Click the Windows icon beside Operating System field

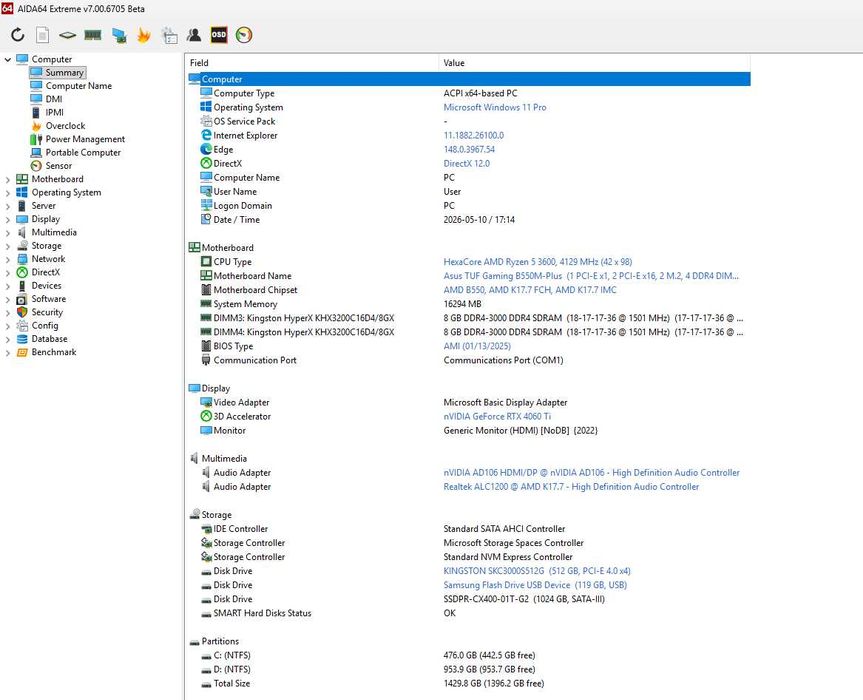click(206, 107)
